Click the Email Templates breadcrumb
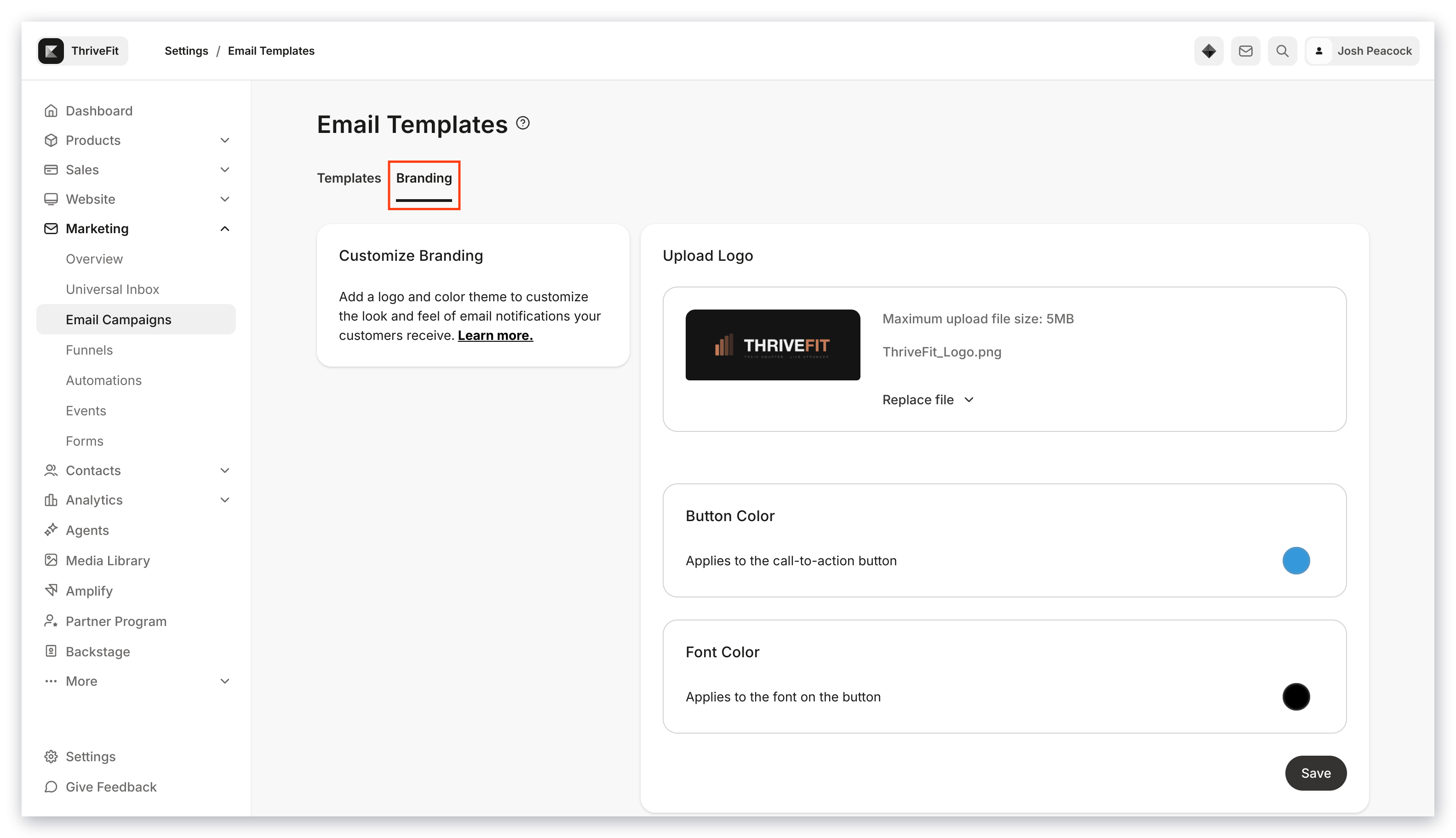Viewport: 1456px width, 838px height. [271, 51]
